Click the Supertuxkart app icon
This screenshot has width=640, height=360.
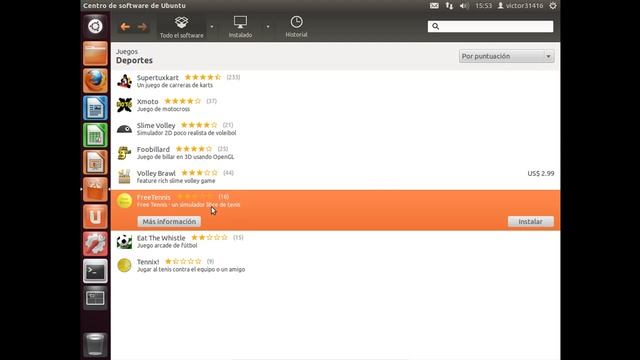[124, 81]
